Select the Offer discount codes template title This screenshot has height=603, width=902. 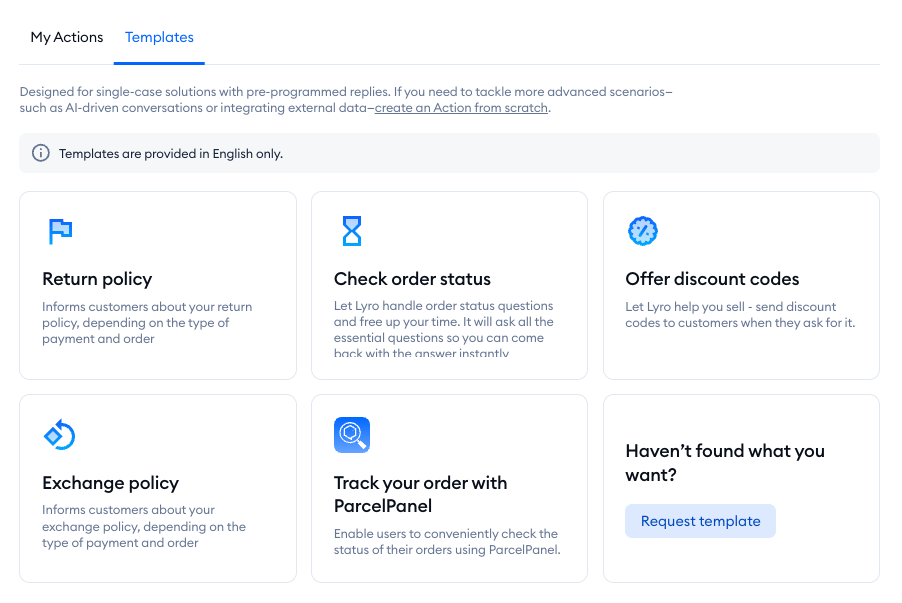[x=712, y=279]
